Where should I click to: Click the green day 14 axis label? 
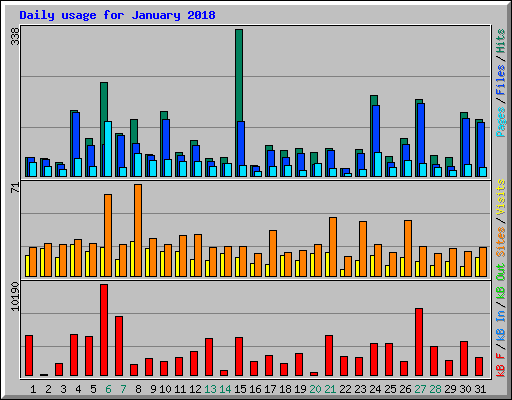coord(225,389)
